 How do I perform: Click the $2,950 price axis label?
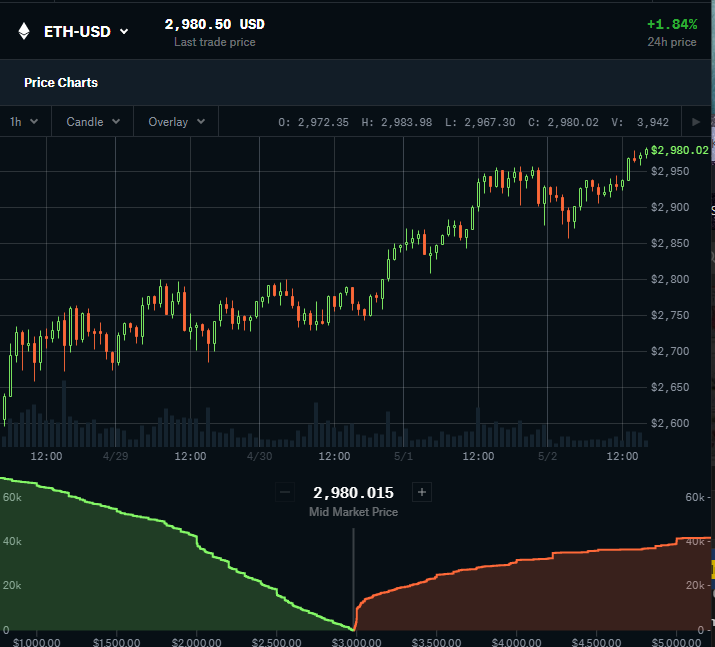(x=670, y=171)
